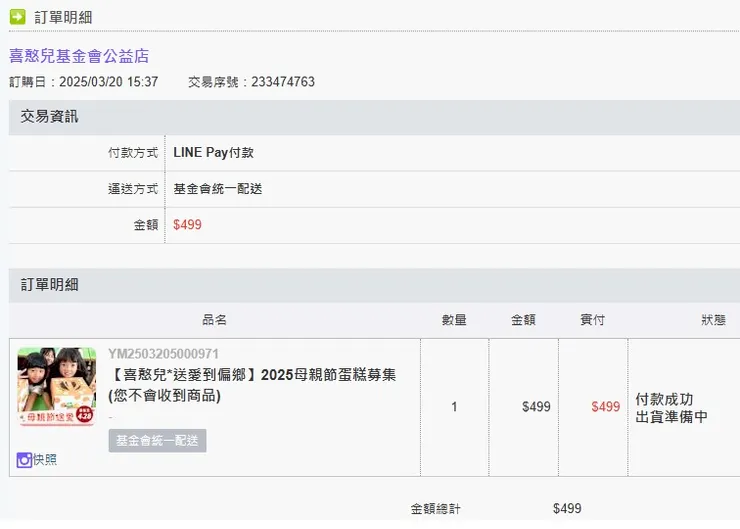Click the 金額 column header

[x=523, y=320]
